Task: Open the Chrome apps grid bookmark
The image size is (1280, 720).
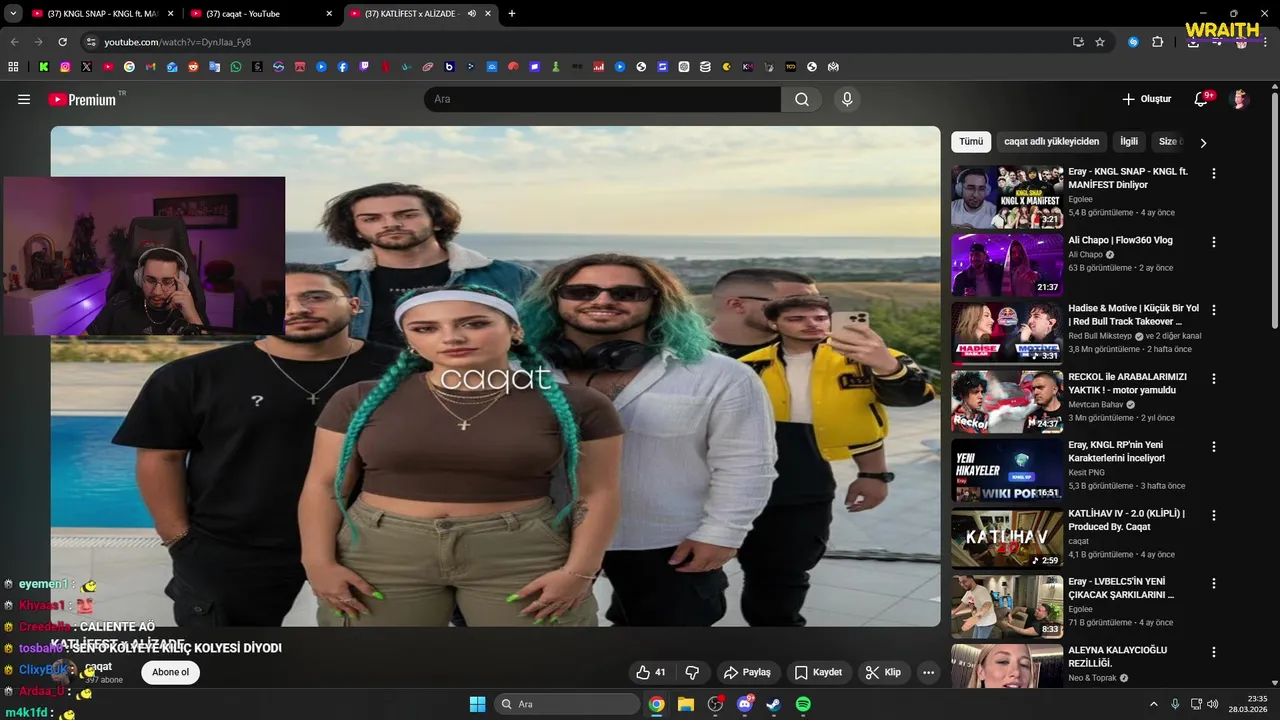Action: coord(13,67)
